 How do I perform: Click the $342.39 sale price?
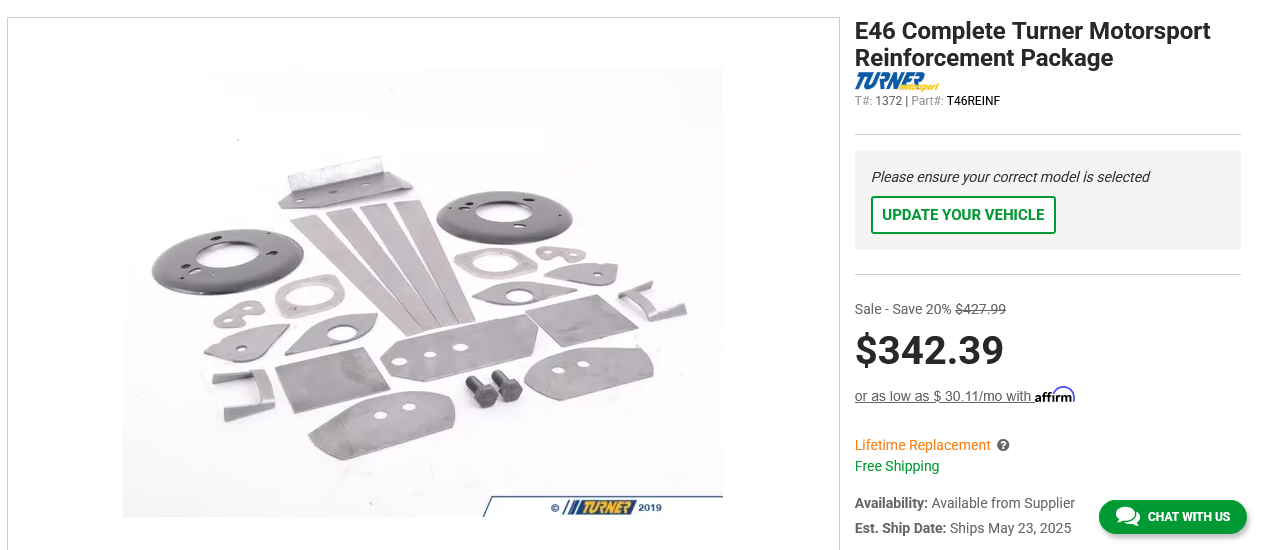pos(929,350)
